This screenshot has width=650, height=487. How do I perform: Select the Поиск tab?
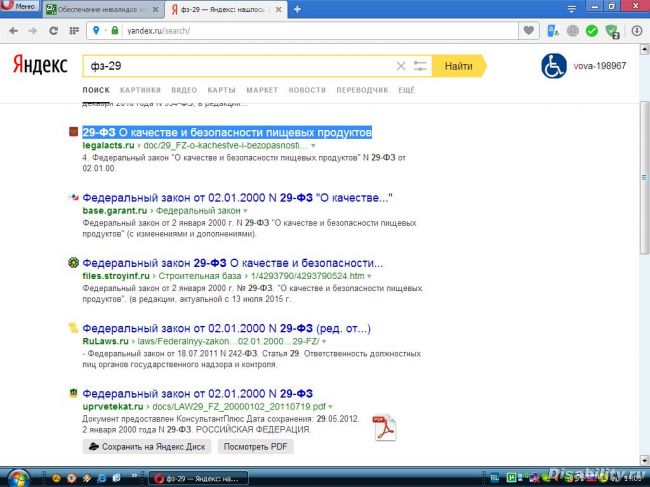point(96,90)
